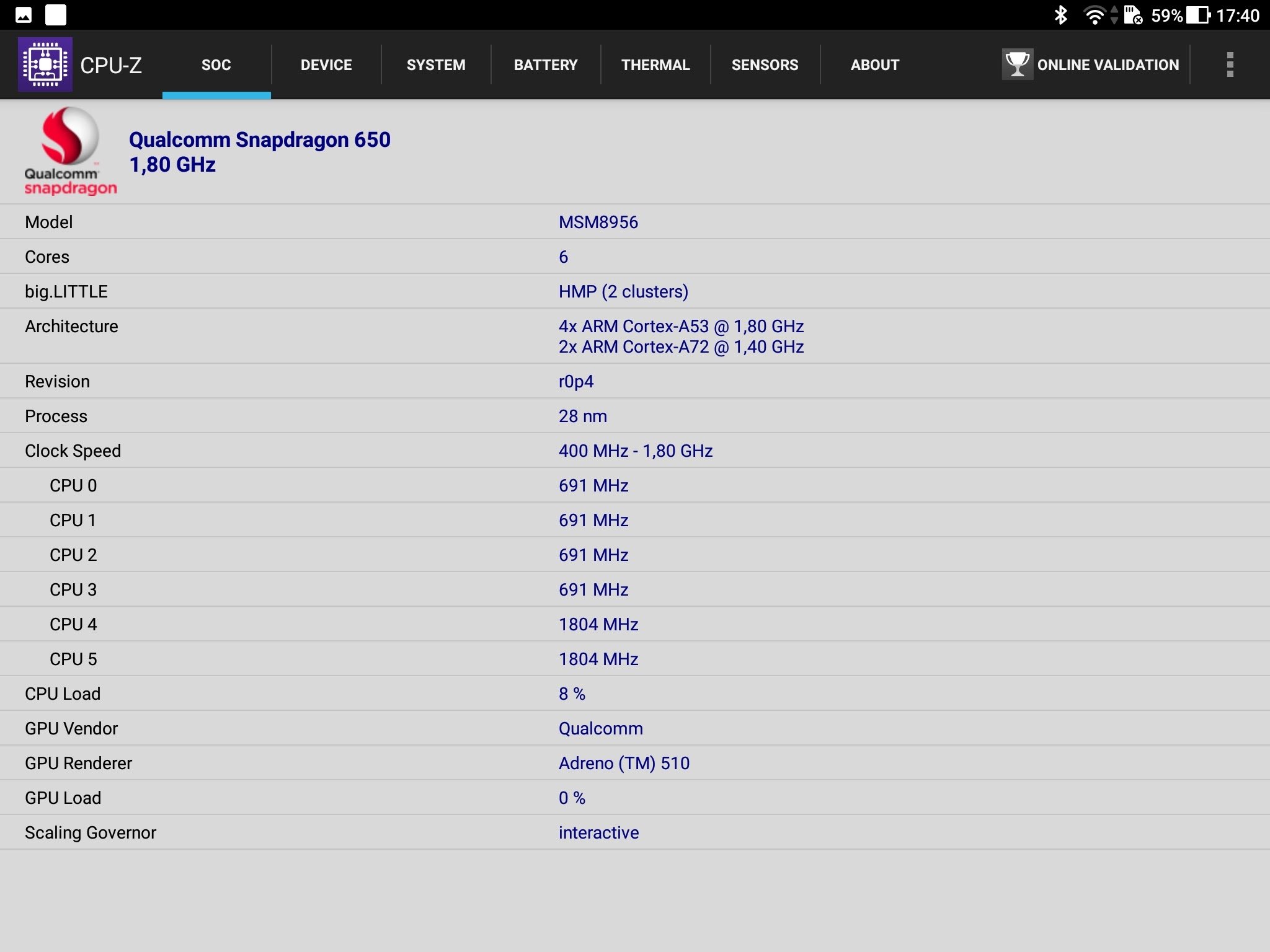The image size is (1270, 952).
Task: Go to the SENSORS tab
Action: 765,64
